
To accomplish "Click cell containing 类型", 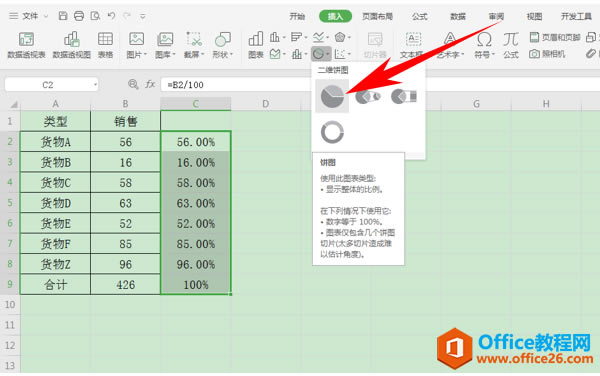I will pyautogui.click(x=55, y=121).
